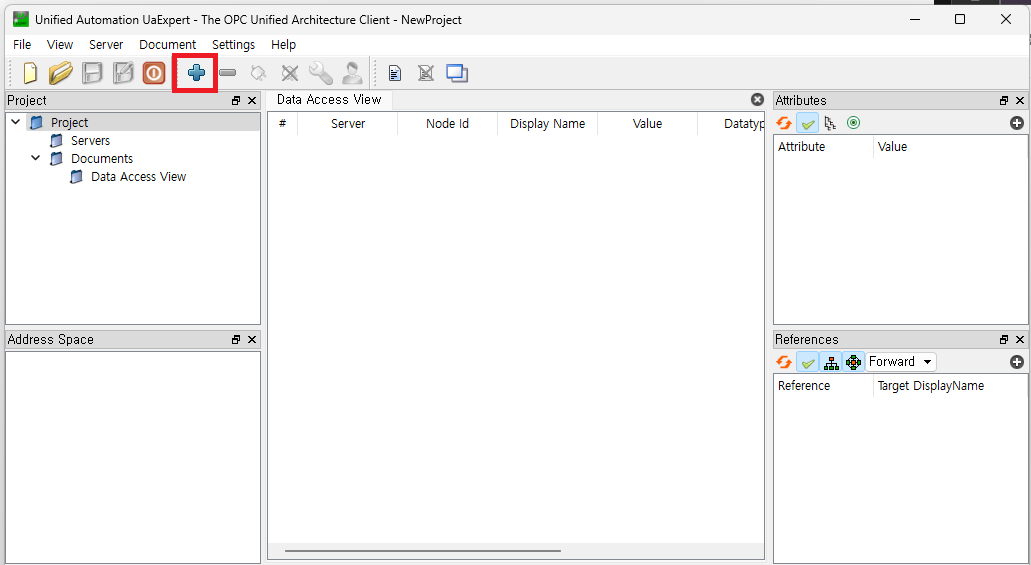
Task: Select Data Access View tree item
Action: click(x=138, y=177)
